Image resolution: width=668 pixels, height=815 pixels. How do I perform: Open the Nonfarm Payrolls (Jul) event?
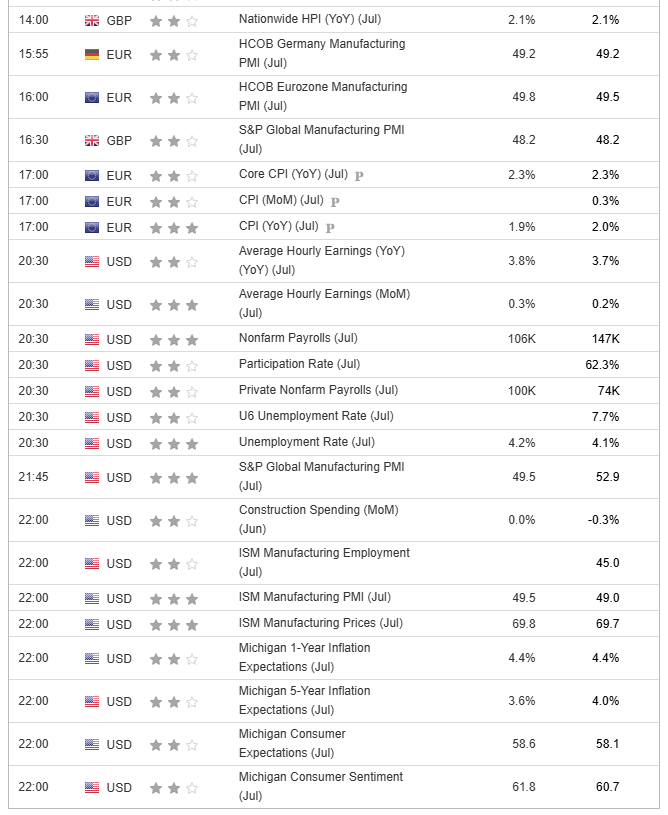(x=298, y=338)
